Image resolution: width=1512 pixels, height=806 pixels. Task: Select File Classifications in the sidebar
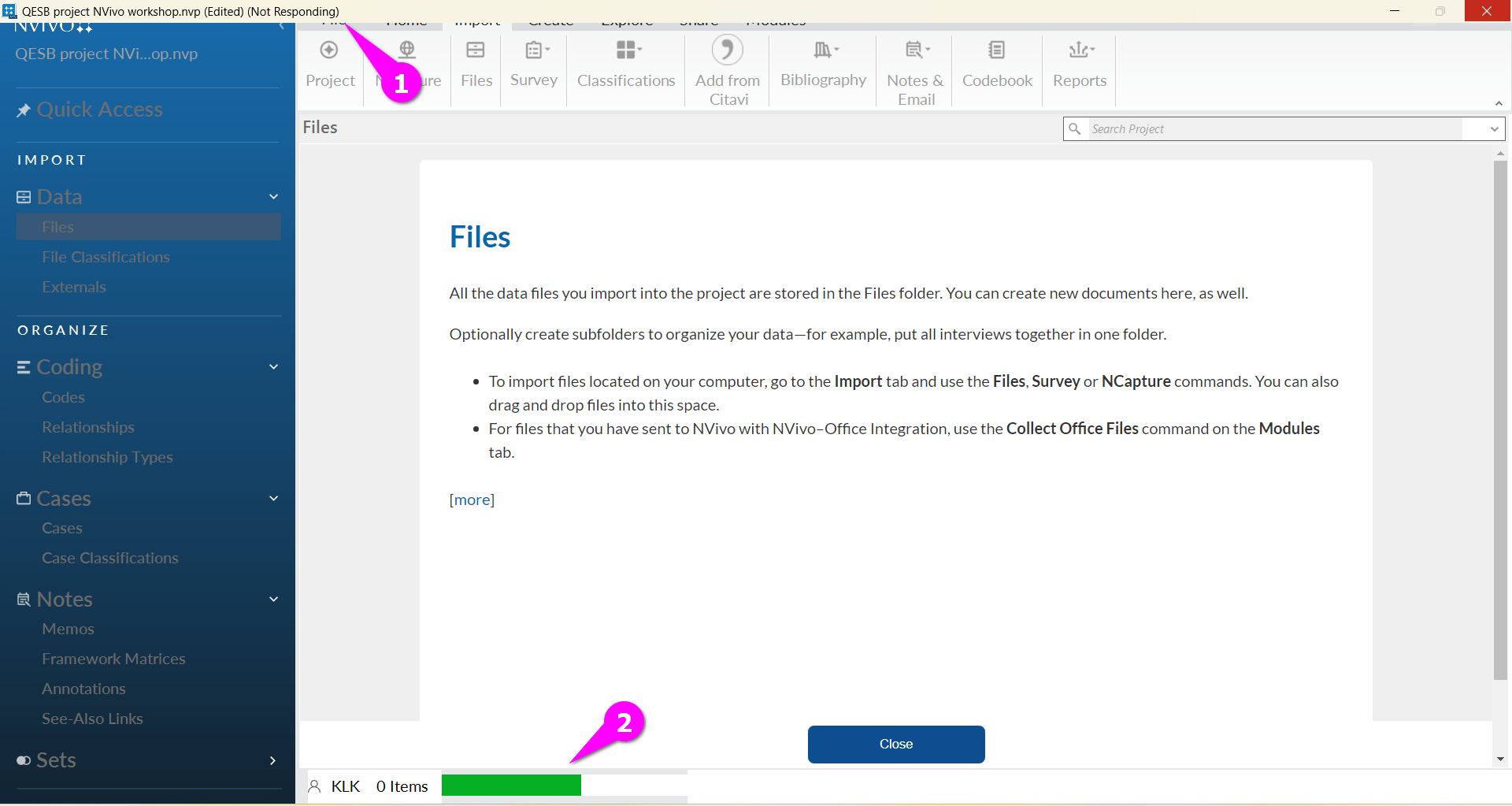tap(106, 257)
